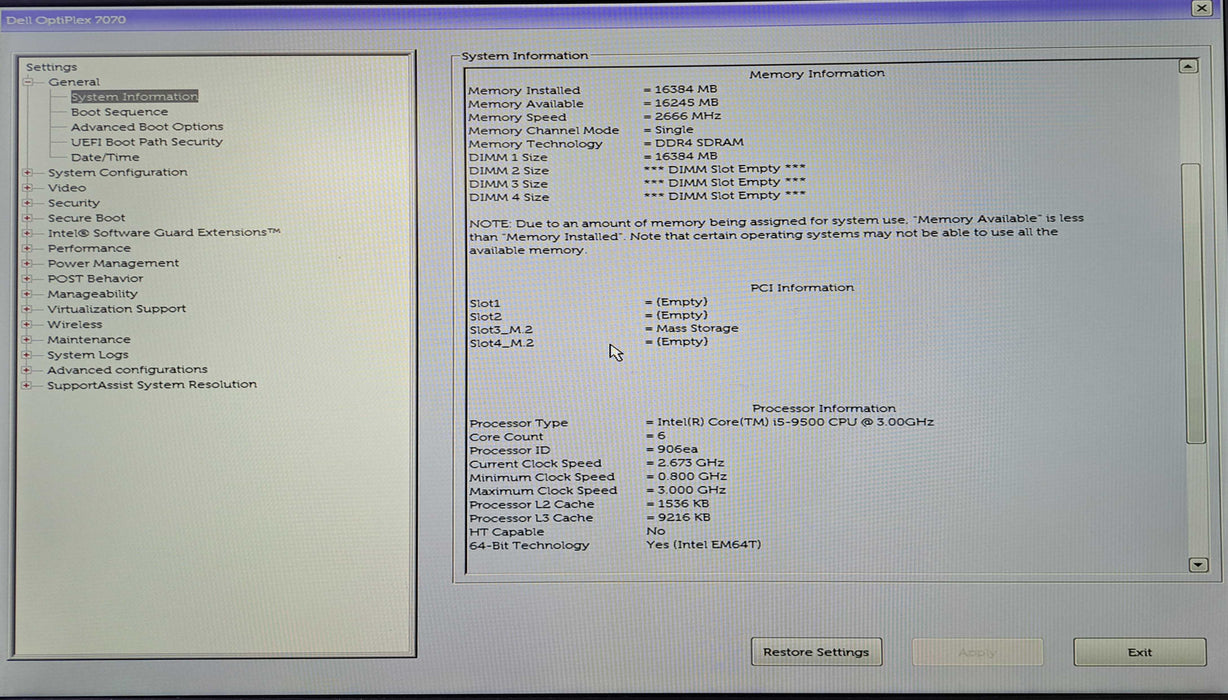The image size is (1228, 700).
Task: Expand the Security node
Action: click(x=27, y=203)
